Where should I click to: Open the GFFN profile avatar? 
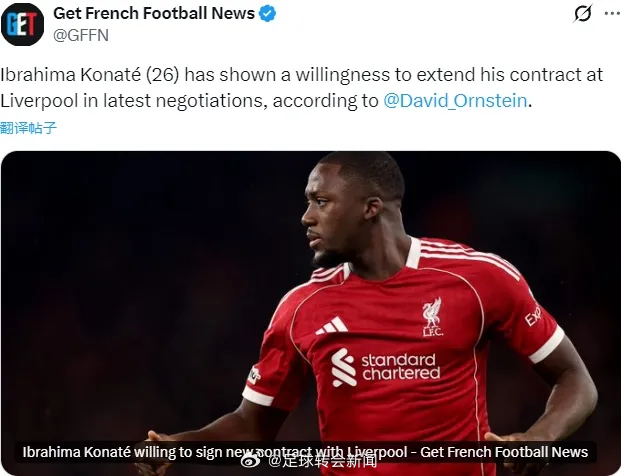(x=23, y=24)
